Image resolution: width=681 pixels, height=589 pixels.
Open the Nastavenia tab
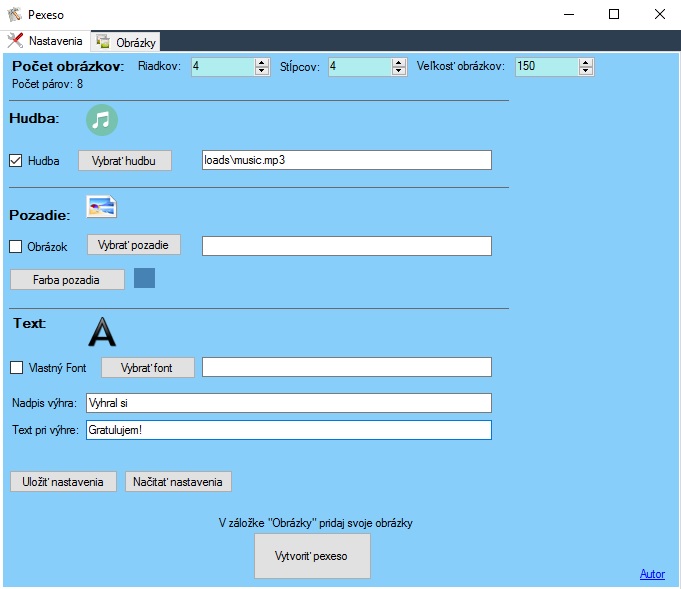pyautogui.click(x=45, y=41)
